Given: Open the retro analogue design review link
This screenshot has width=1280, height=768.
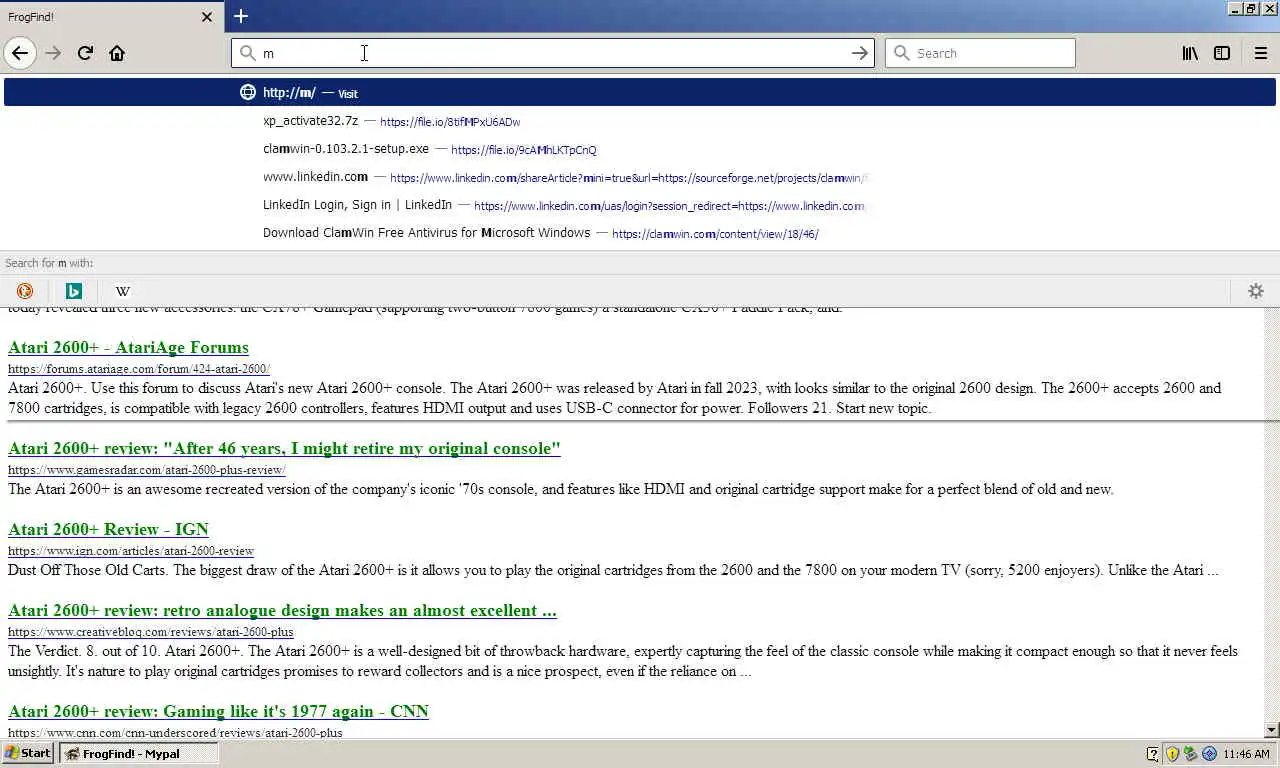Looking at the screenshot, I should coord(282,610).
